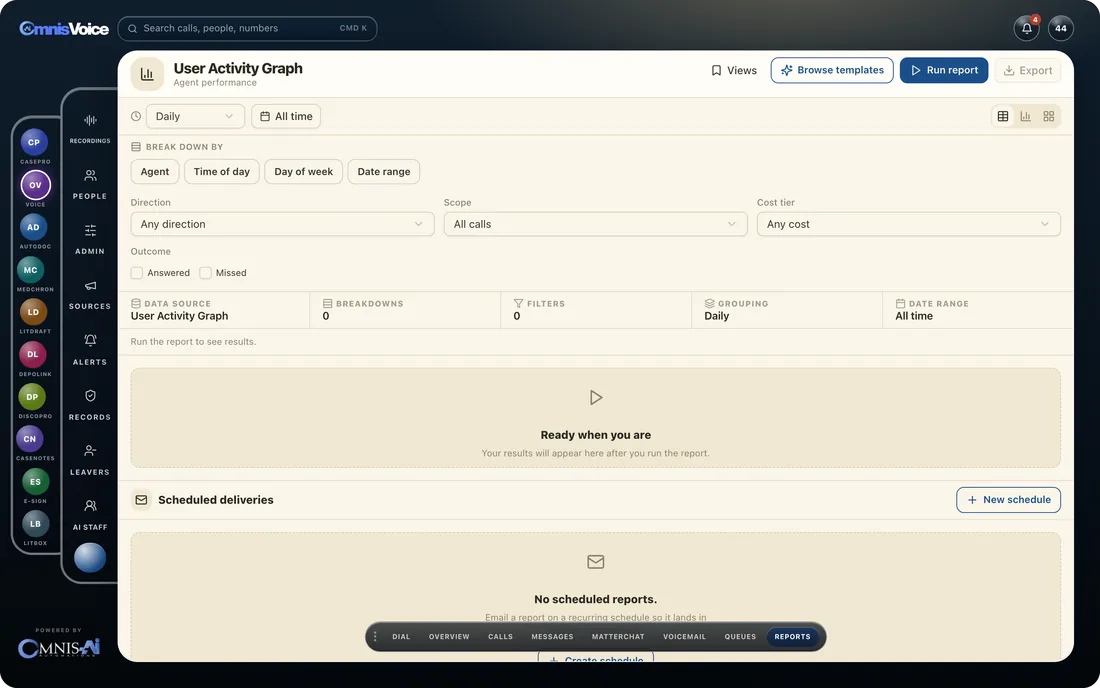
Task: Click 'No scheduled reports.' text
Action: (x=596, y=600)
